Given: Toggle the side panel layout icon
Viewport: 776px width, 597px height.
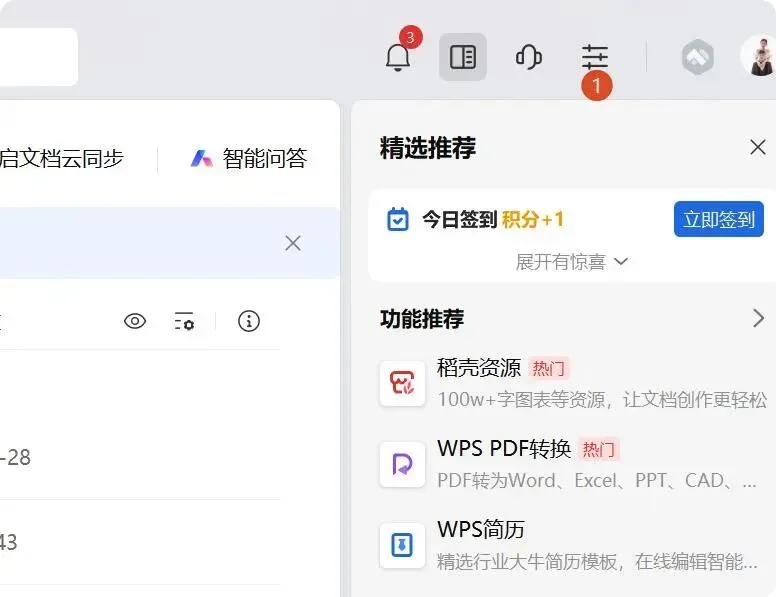Looking at the screenshot, I should click(463, 57).
